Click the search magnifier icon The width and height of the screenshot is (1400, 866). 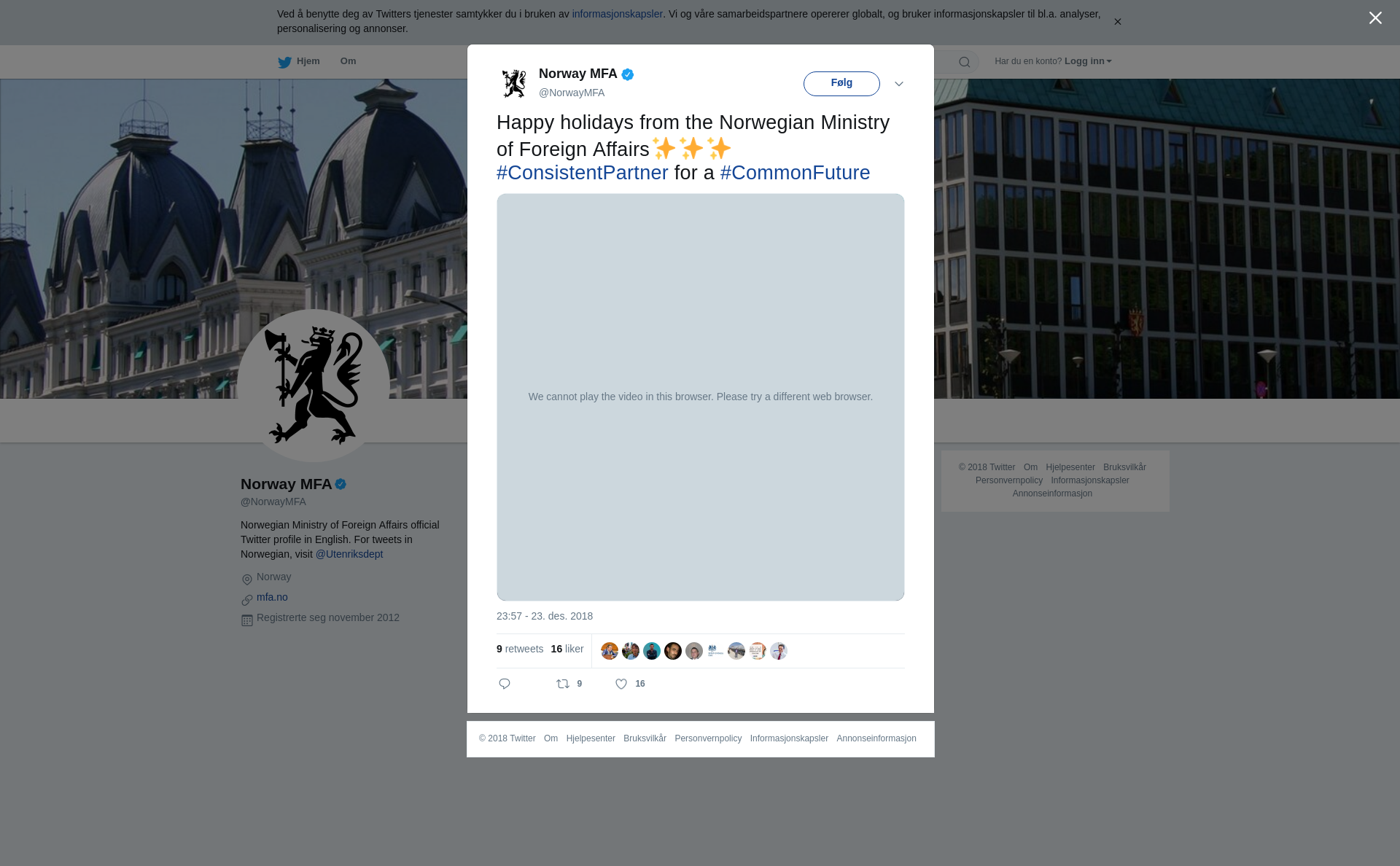point(965,62)
